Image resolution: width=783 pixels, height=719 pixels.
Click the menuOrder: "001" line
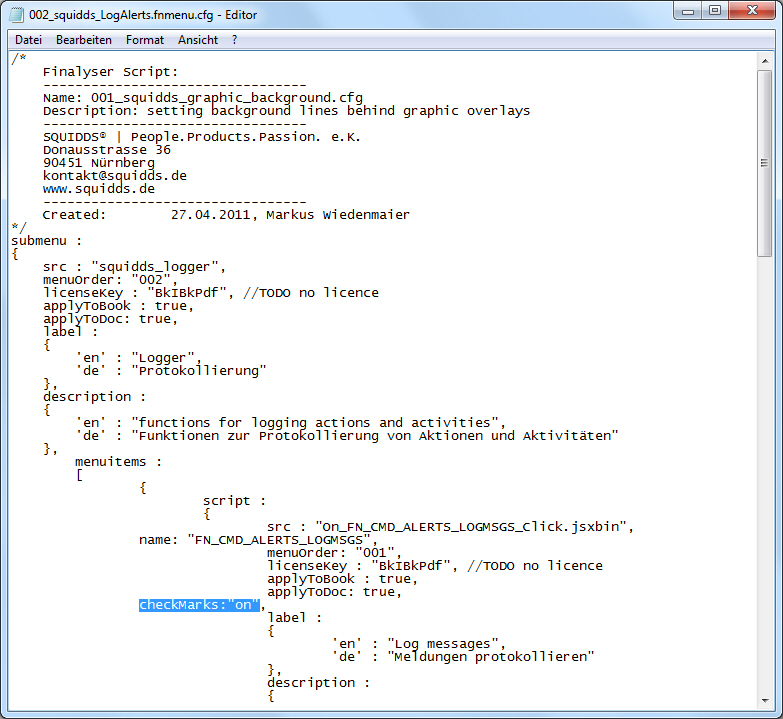(x=334, y=553)
